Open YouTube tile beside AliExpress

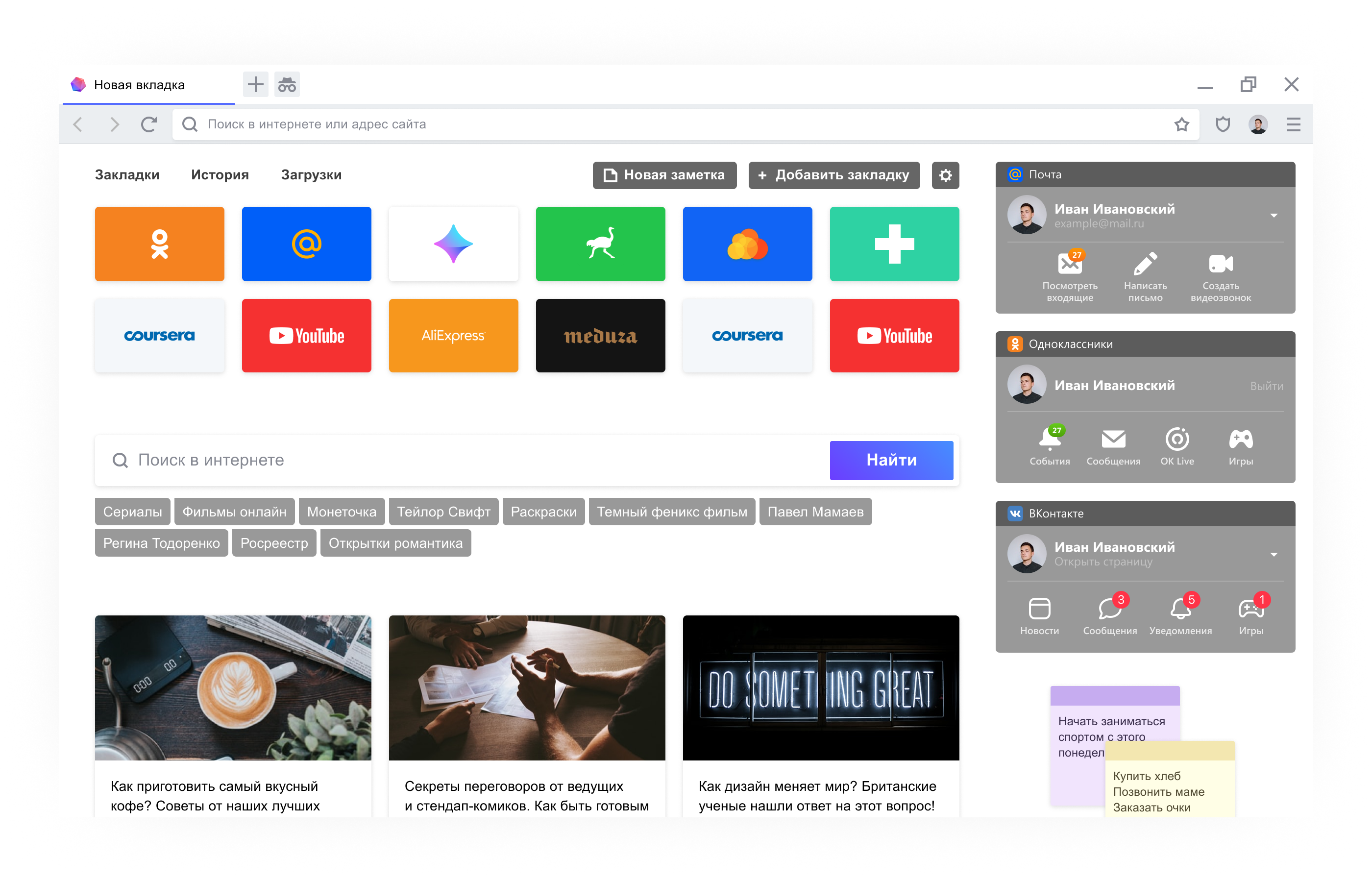tap(306, 336)
